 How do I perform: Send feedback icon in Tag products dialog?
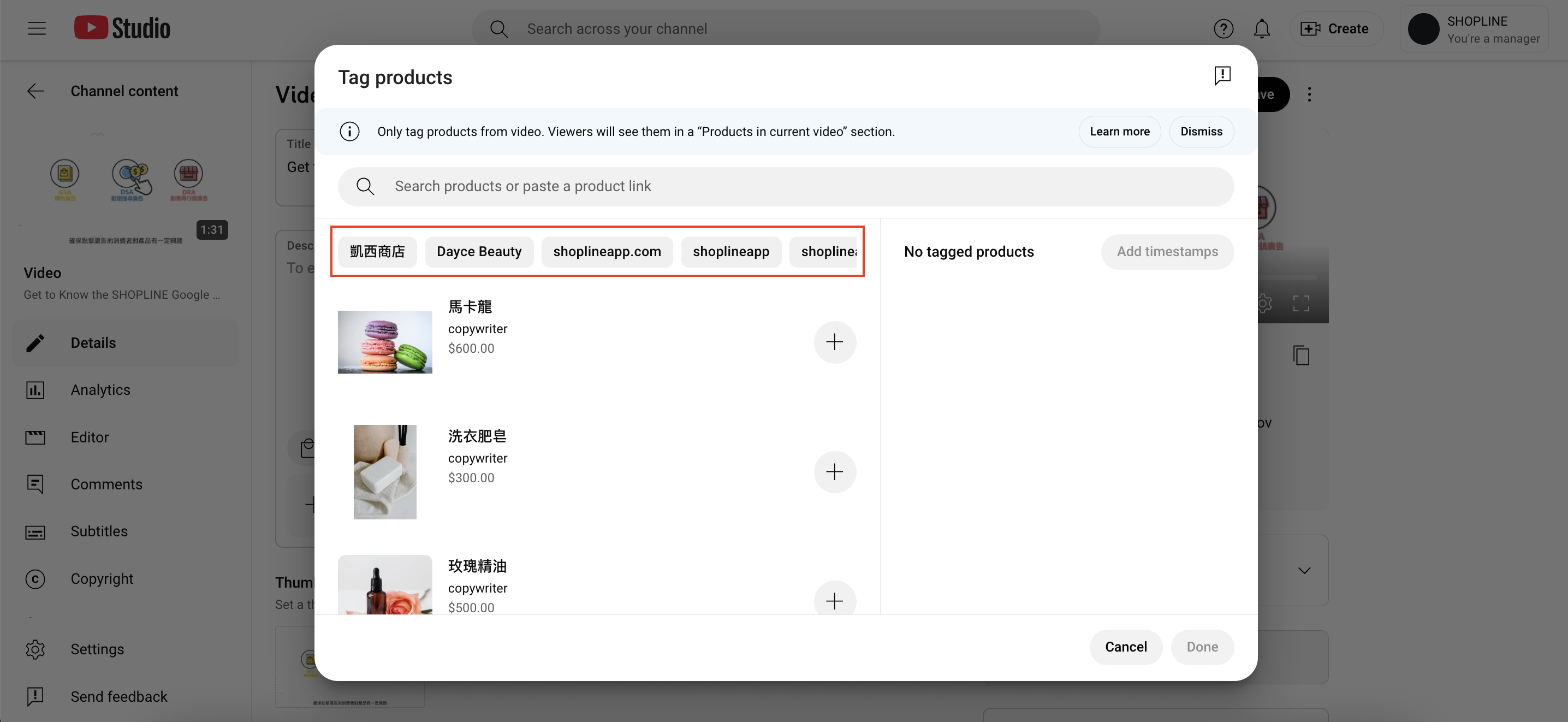(1222, 76)
